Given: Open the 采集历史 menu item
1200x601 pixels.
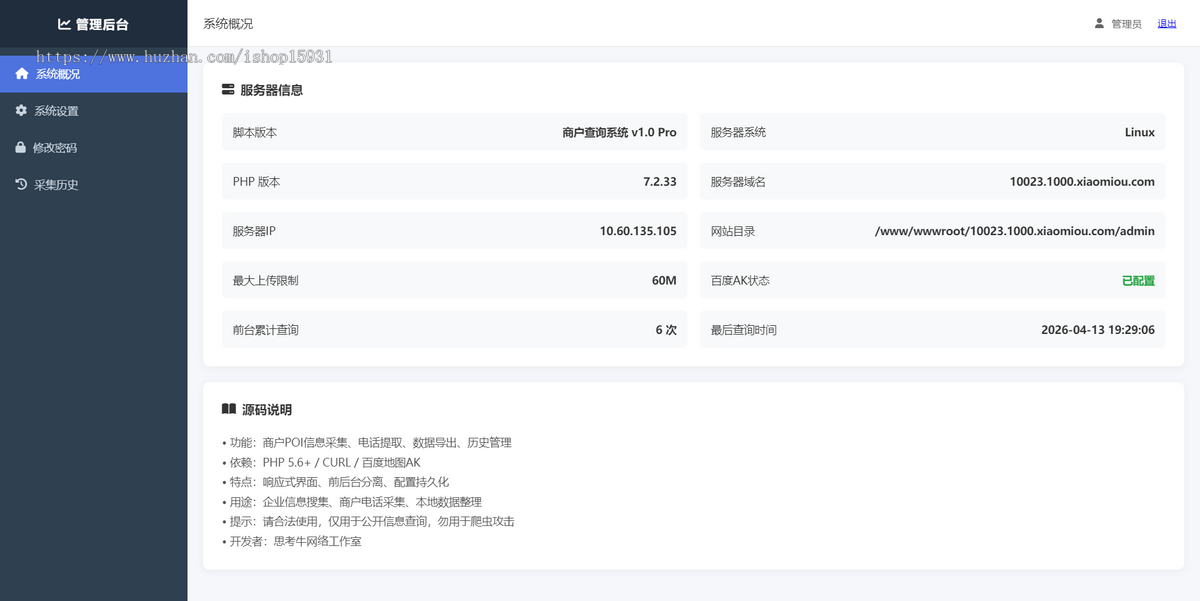Looking at the screenshot, I should pyautogui.click(x=94, y=185).
